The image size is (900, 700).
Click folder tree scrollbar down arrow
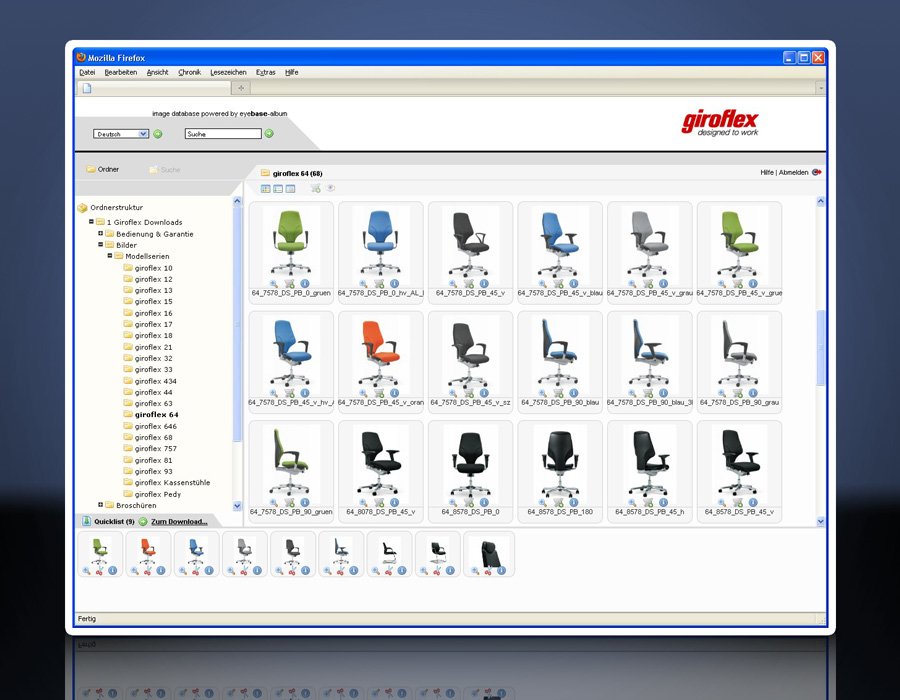tap(237, 505)
